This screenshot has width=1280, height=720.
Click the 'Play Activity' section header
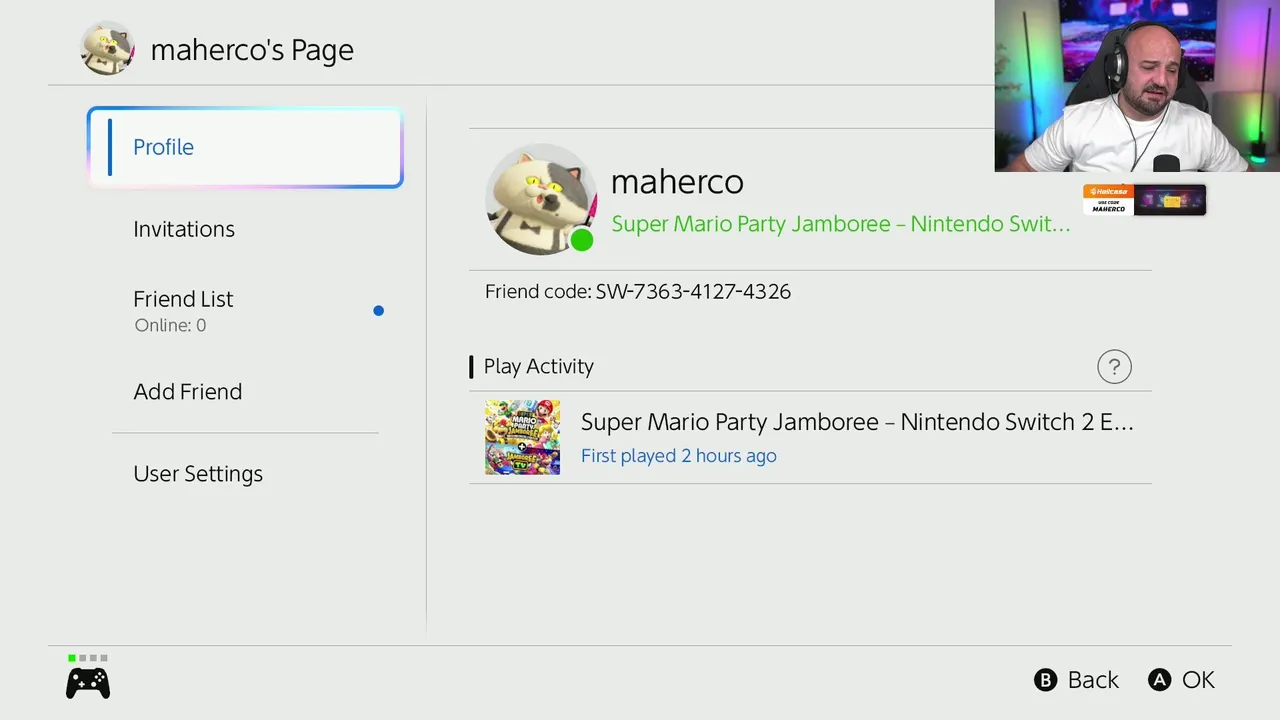click(x=538, y=367)
